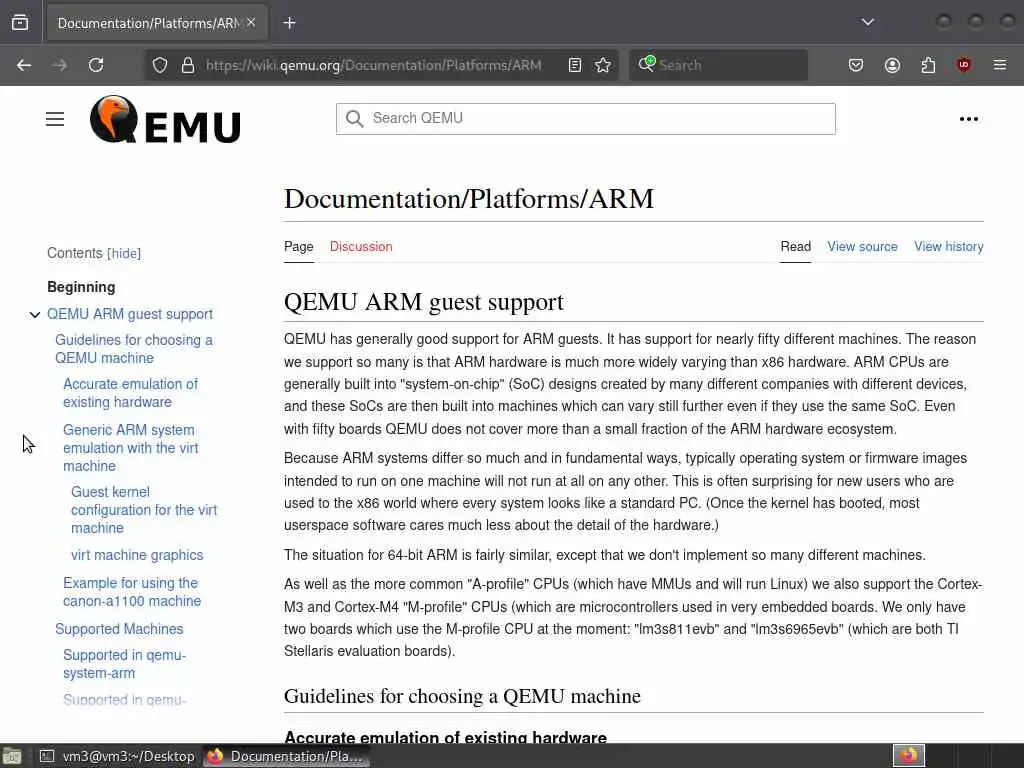Open uBlock Origin popup

pyautogui.click(x=964, y=65)
